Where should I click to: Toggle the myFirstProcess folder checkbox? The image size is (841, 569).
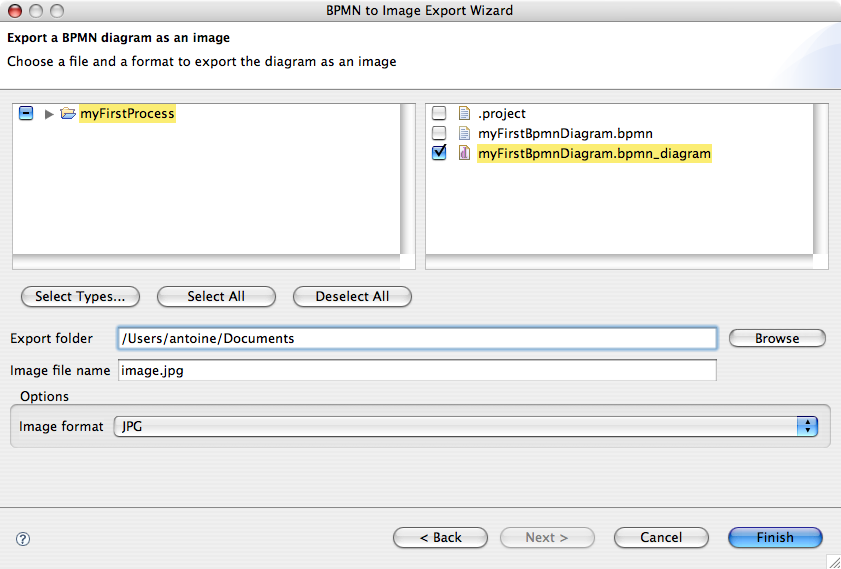(x=26, y=114)
